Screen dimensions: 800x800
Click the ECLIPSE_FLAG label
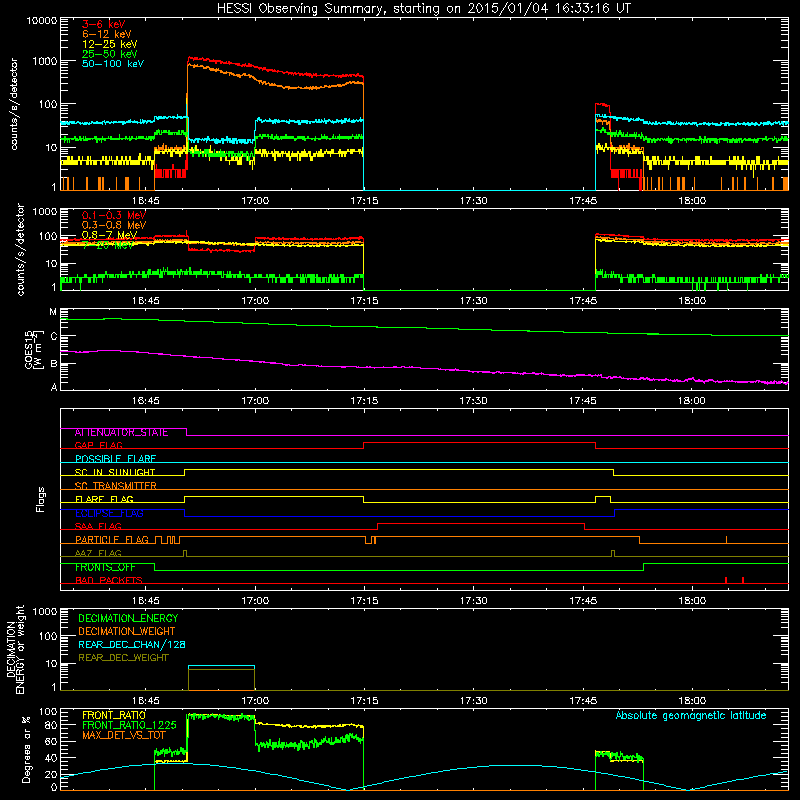tap(109, 513)
